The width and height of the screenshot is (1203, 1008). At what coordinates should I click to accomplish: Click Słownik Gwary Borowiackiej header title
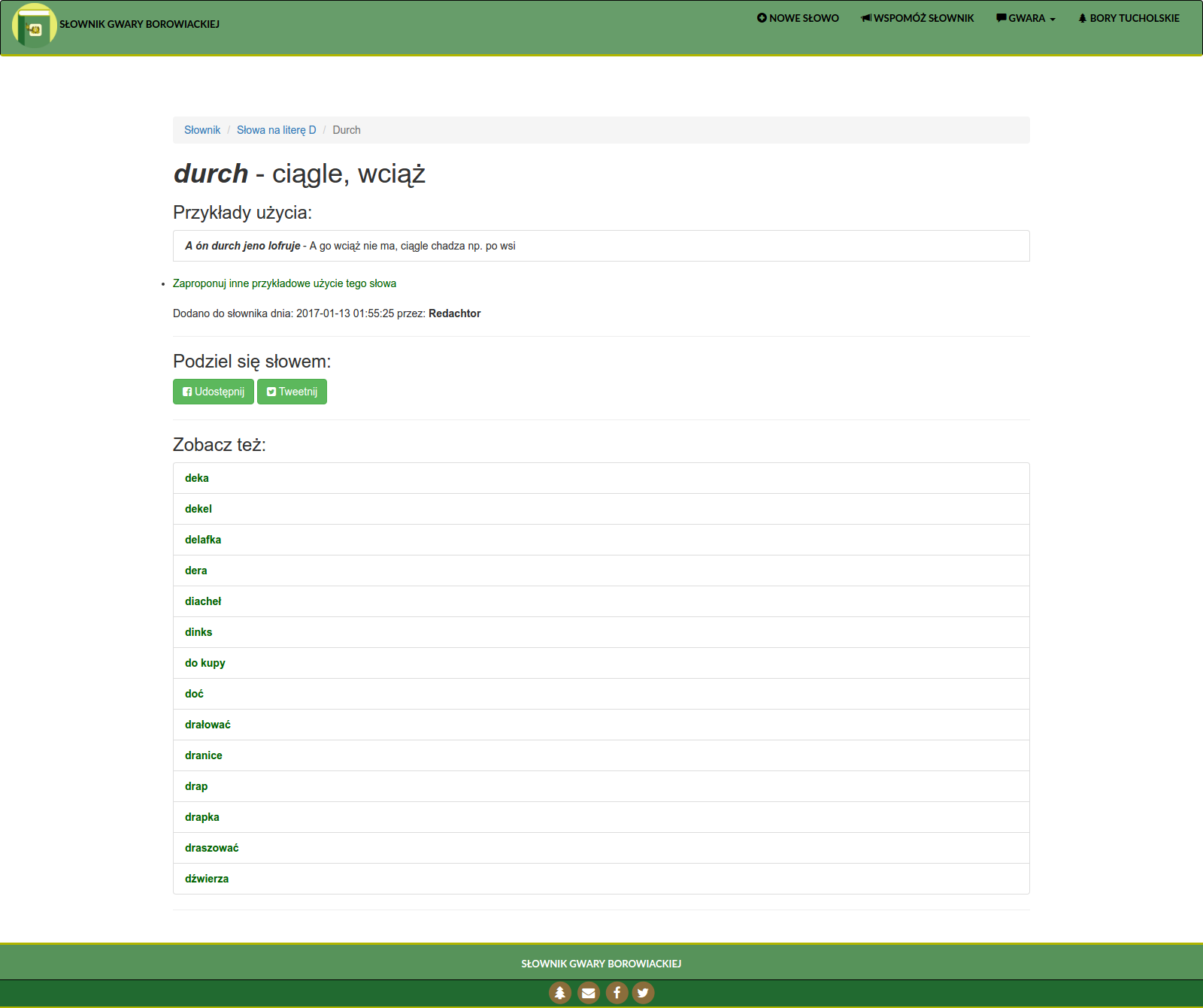[x=140, y=24]
